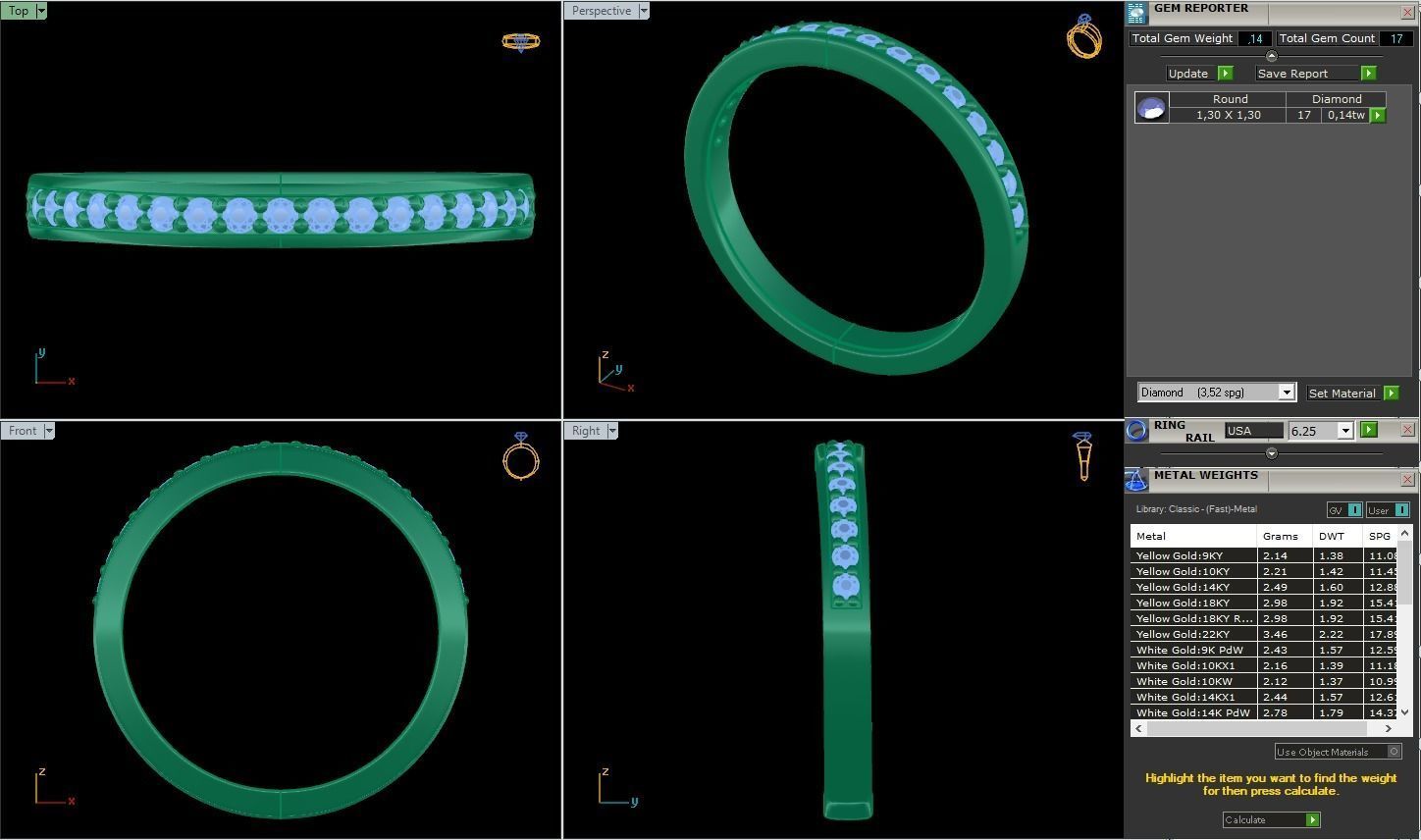Click the DWT column header
This screenshot has width=1421, height=840.
pos(1337,536)
